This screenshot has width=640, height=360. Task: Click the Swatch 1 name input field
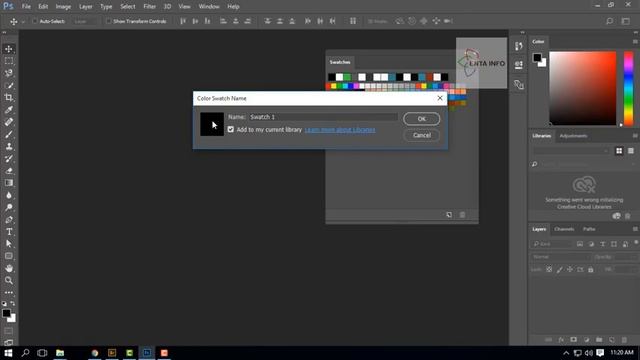pyautogui.click(x=323, y=117)
